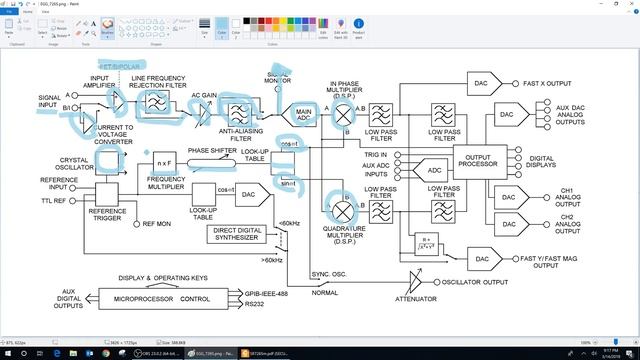The image size is (640, 360).
Task: Choose the Triangle shape
Action: coord(162,22)
